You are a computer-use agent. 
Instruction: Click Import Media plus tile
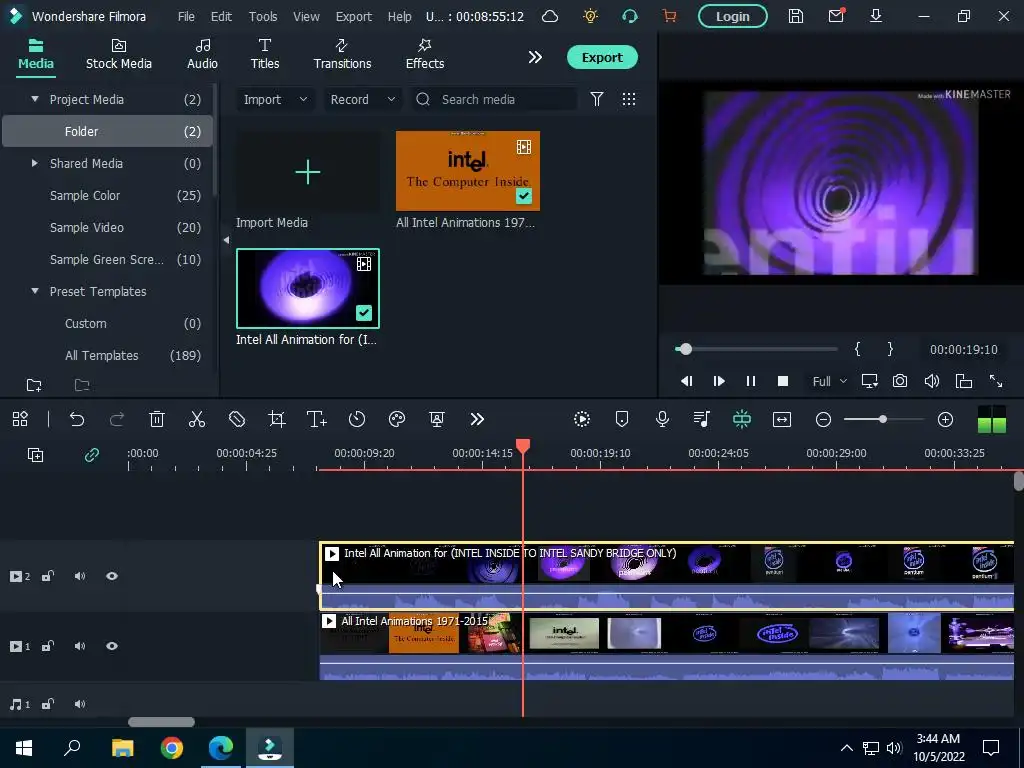(308, 172)
